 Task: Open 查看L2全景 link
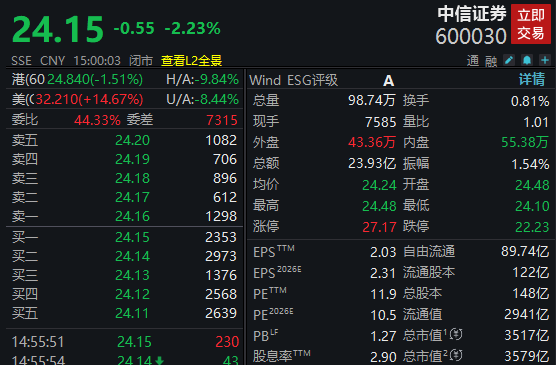191,61
